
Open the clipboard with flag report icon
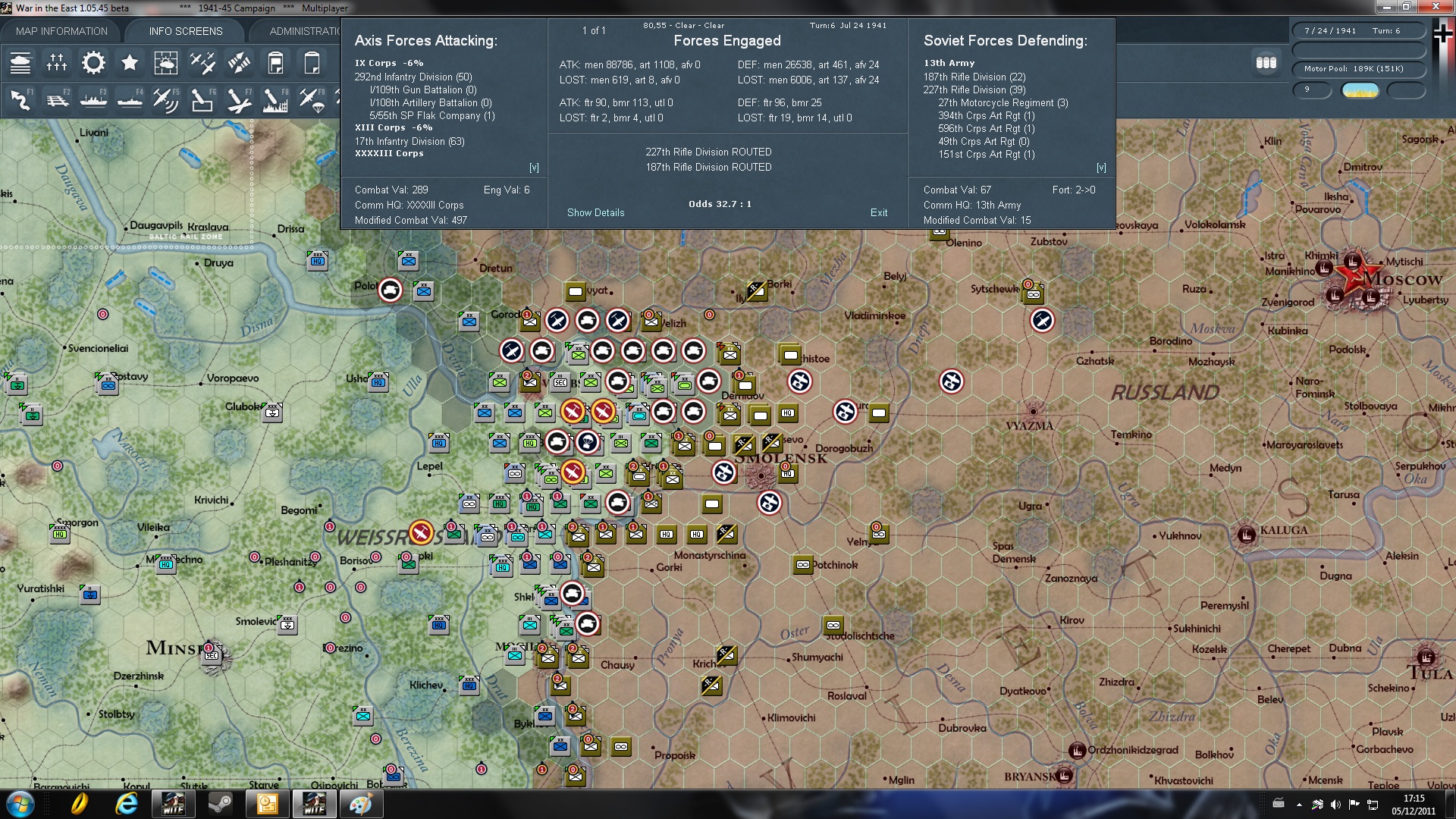click(275, 63)
